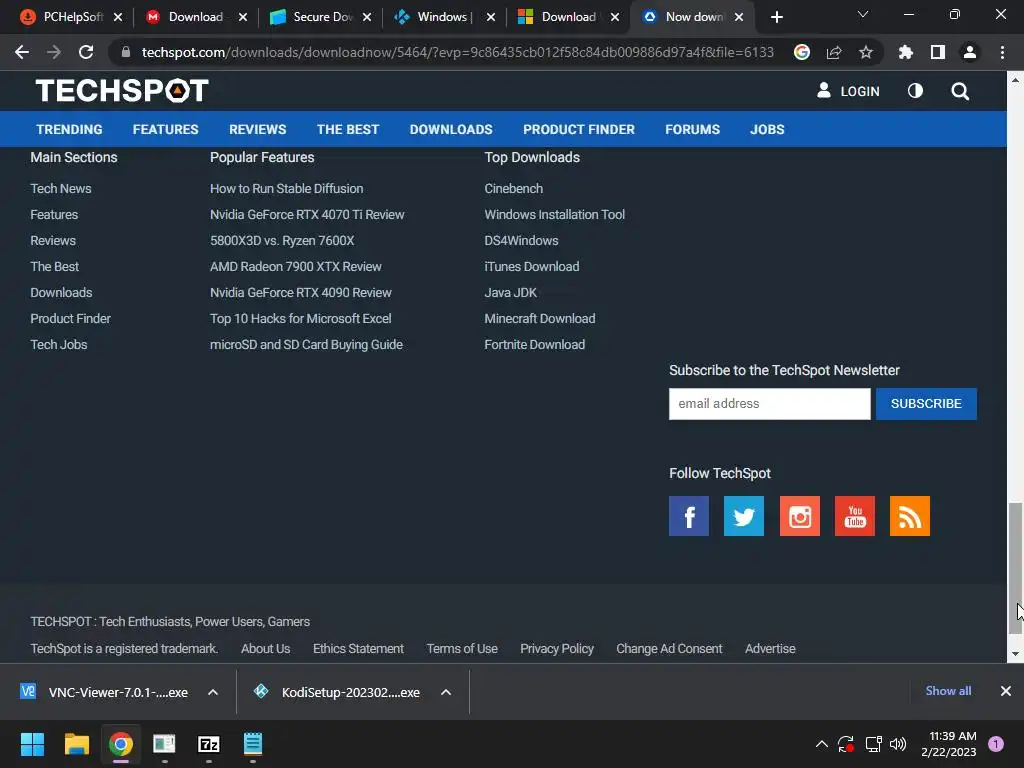Open Change Ad Consent link
Viewport: 1024px width, 768px height.
click(x=669, y=648)
